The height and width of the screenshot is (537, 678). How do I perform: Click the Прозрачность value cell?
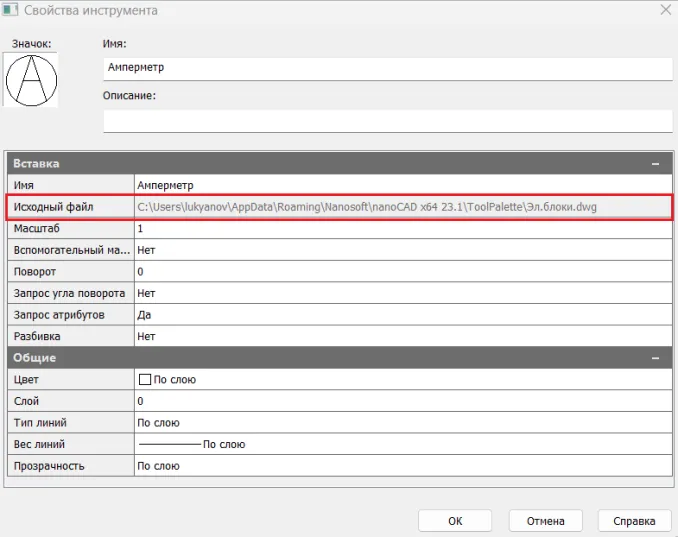pos(400,466)
